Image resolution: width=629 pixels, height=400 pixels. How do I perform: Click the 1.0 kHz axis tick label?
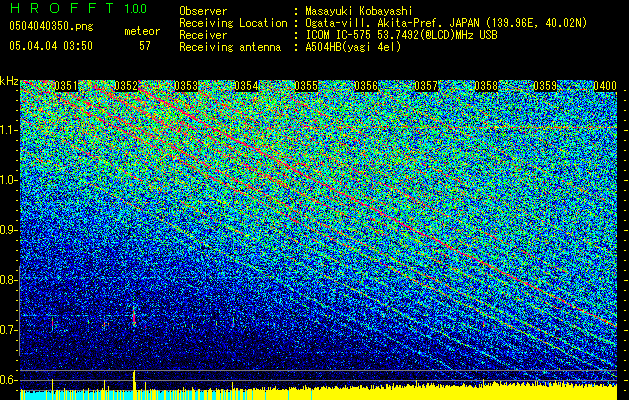coord(9,180)
